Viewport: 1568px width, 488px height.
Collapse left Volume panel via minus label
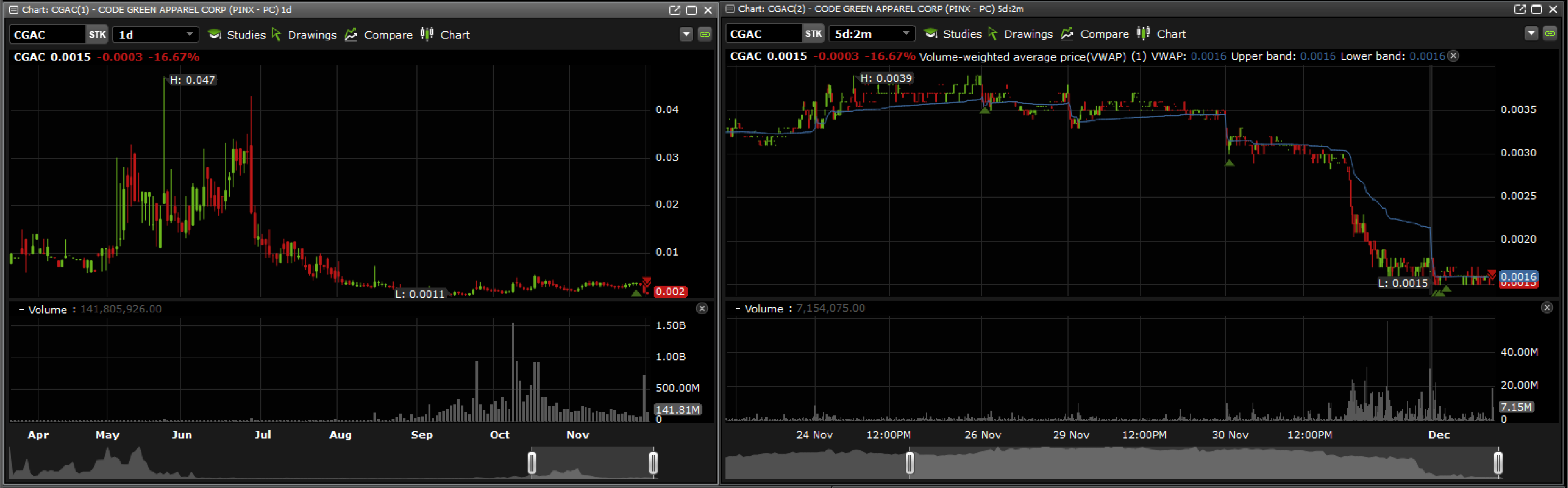coord(22,309)
